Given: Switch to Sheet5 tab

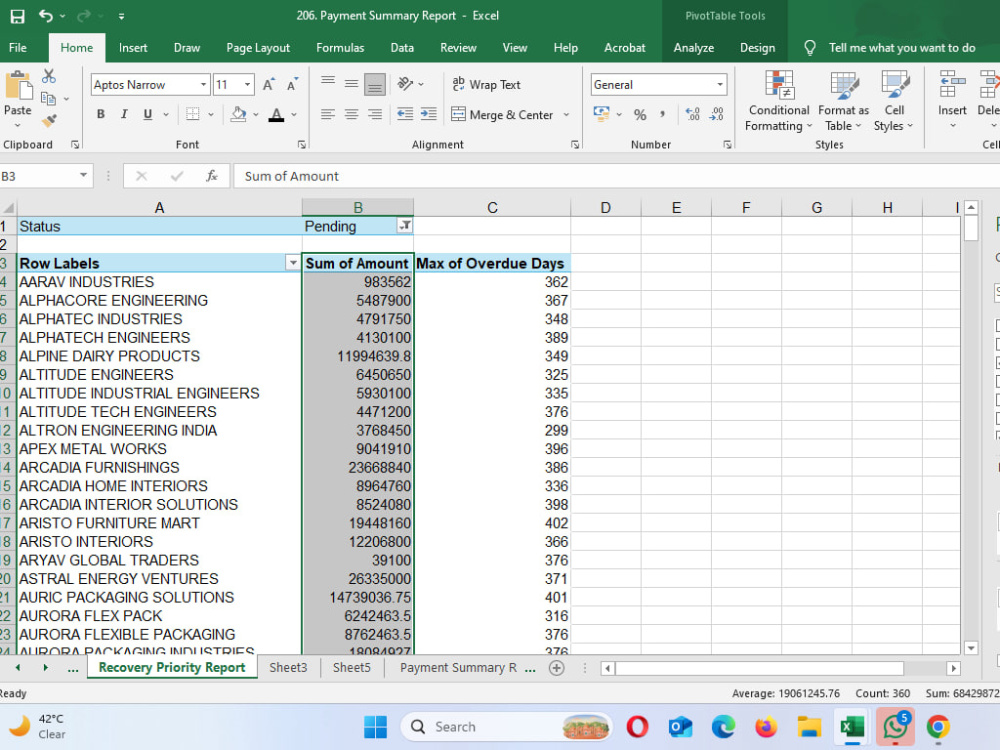Looking at the screenshot, I should click(x=351, y=668).
